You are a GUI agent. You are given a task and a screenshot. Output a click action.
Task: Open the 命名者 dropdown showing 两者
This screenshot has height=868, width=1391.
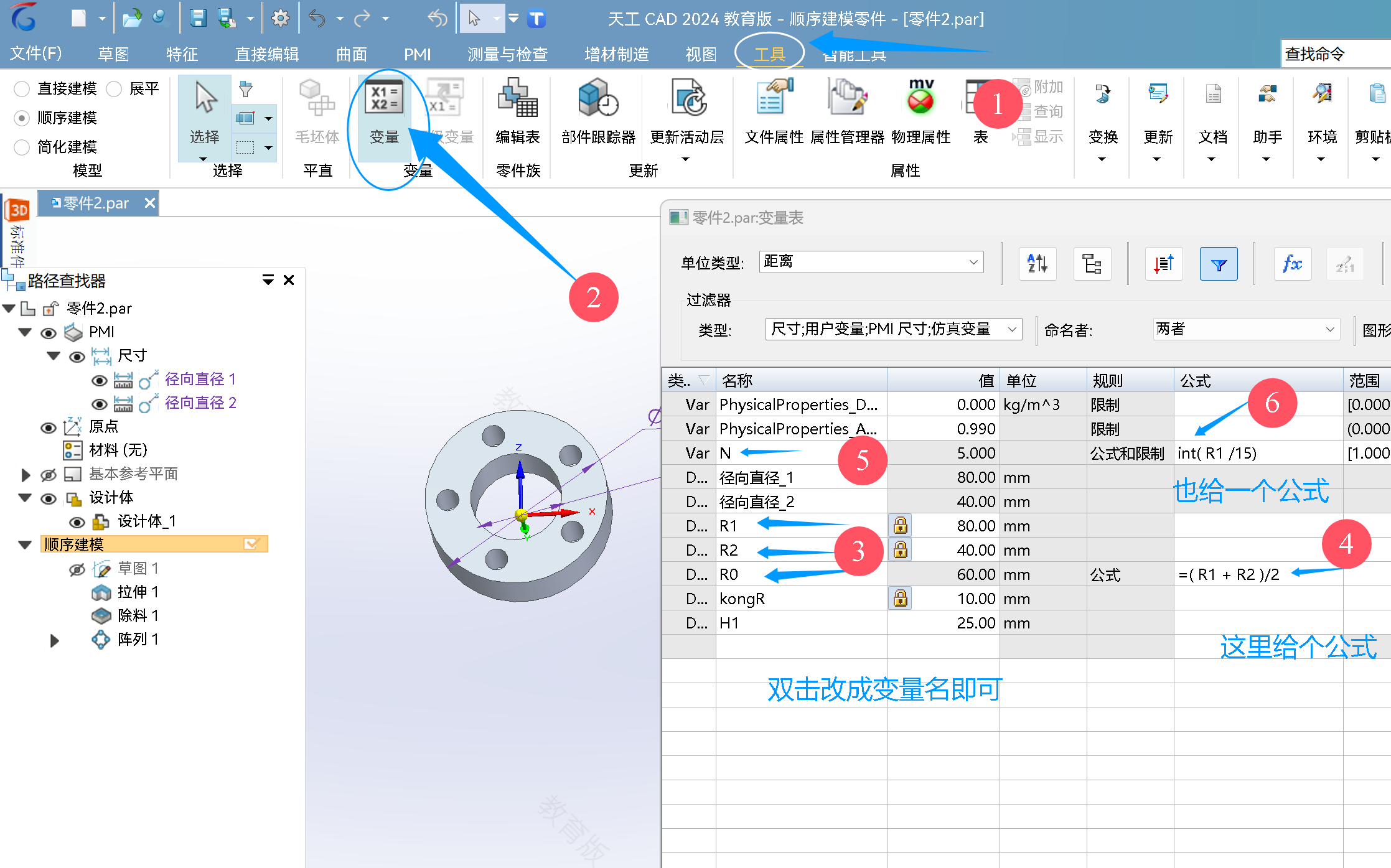tap(1246, 329)
